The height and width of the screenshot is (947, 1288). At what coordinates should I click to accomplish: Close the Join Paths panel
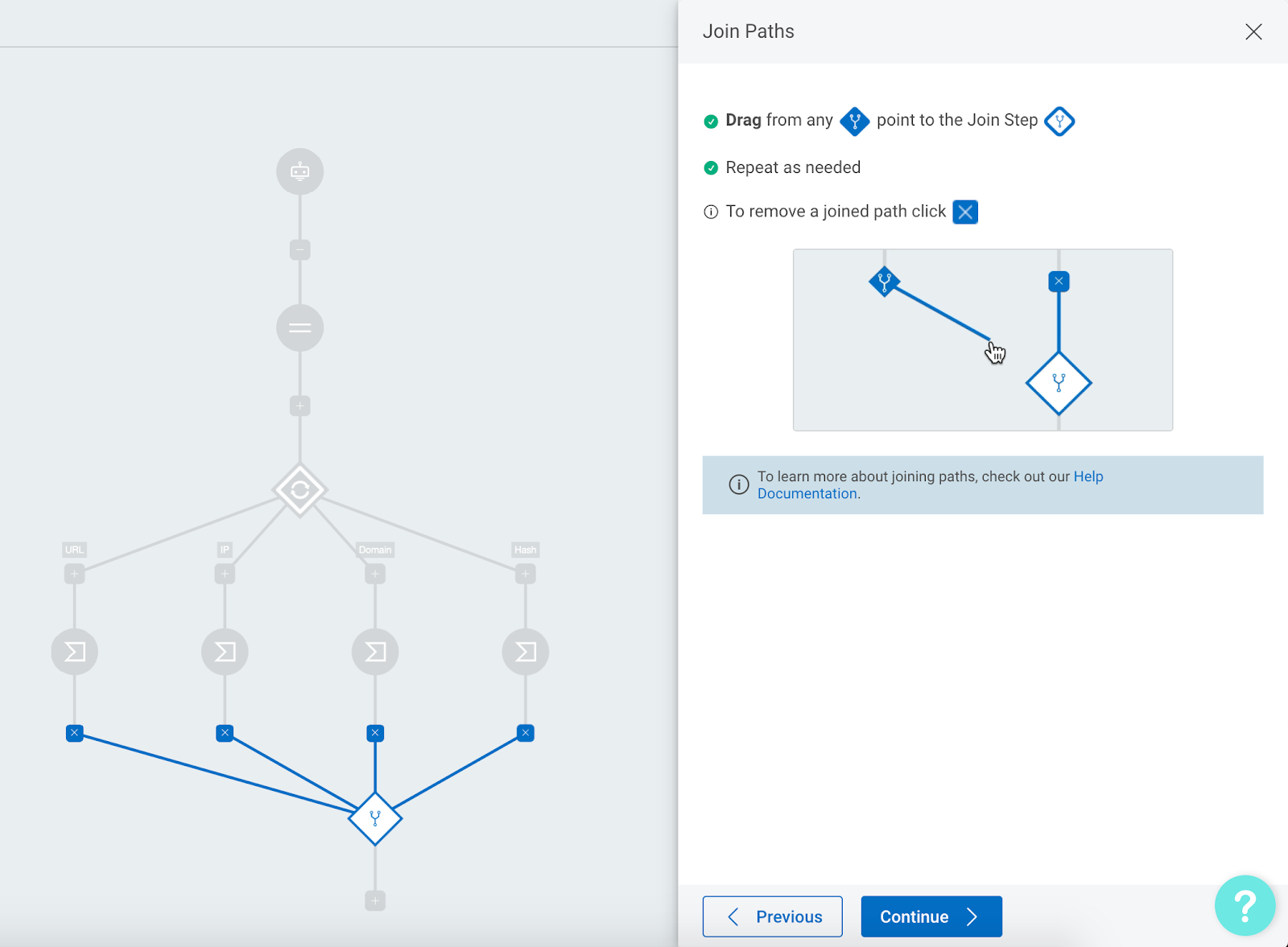[1253, 31]
